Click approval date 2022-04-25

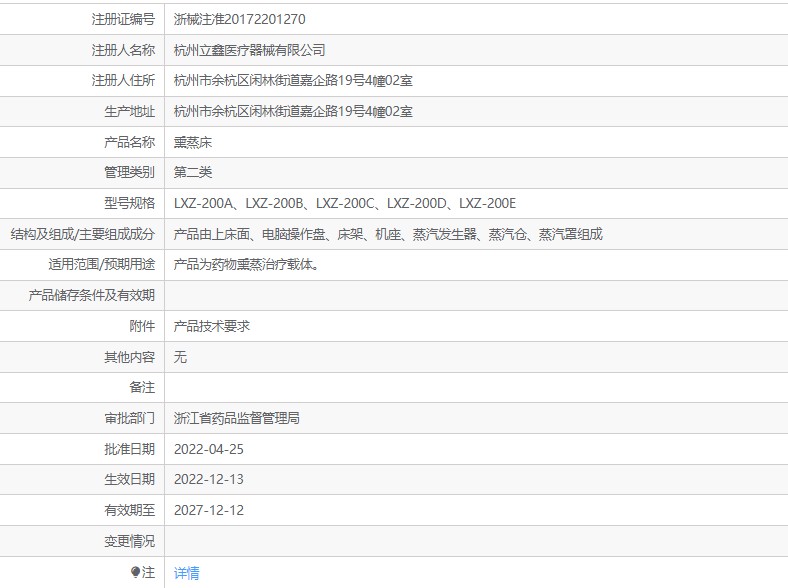click(x=209, y=449)
